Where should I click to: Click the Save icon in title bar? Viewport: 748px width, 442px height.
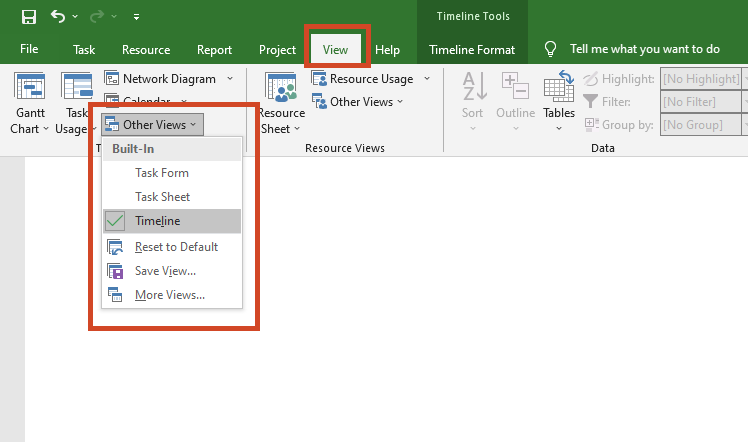pos(29,16)
